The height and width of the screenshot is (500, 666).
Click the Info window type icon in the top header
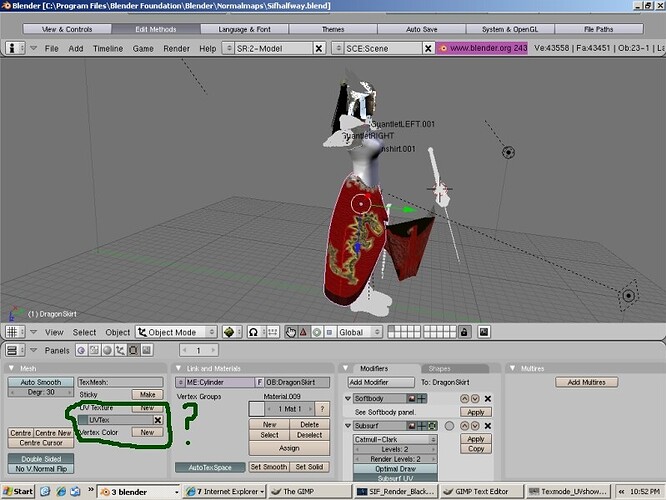click(x=12, y=48)
